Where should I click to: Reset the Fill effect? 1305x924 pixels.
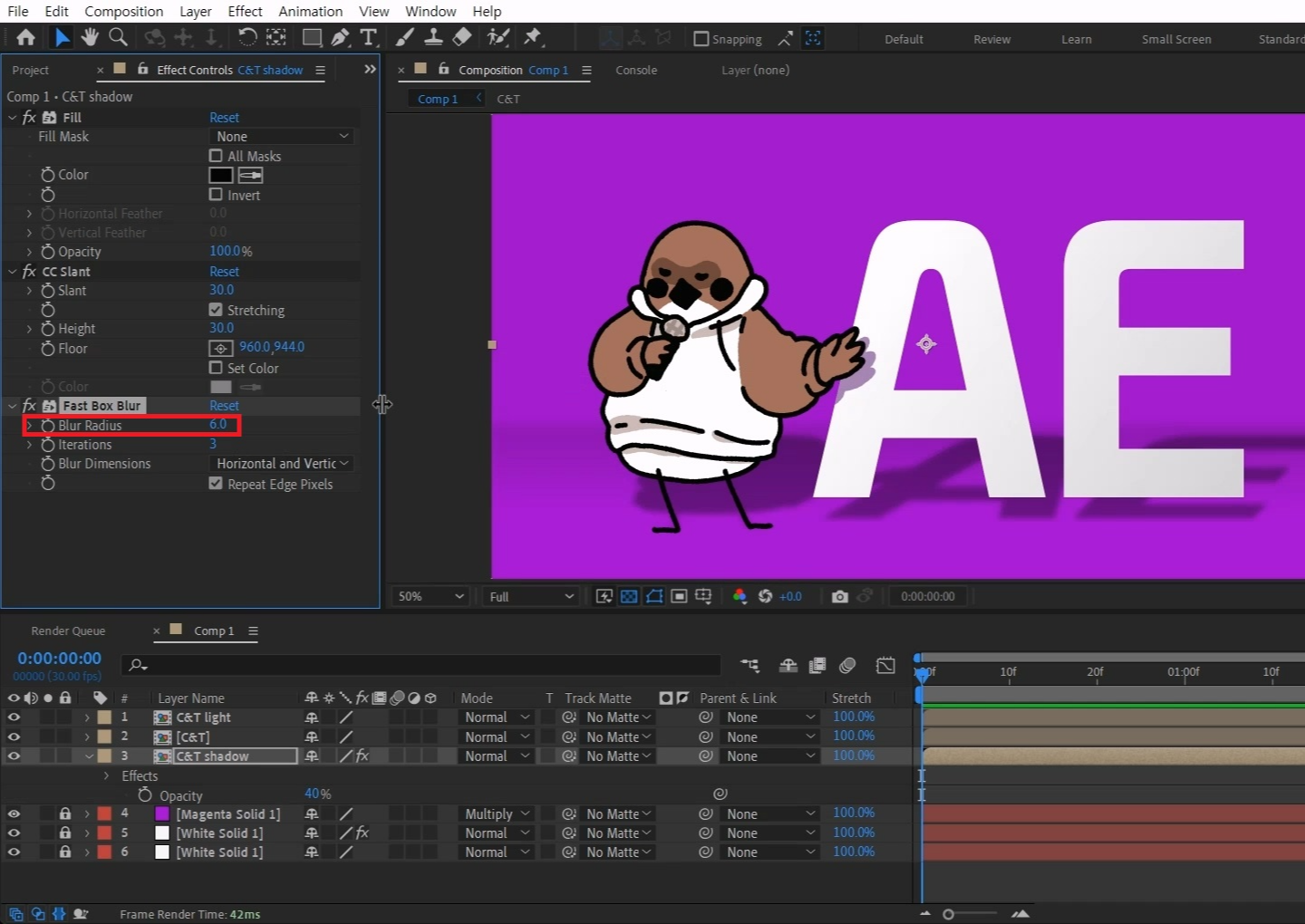(x=224, y=117)
